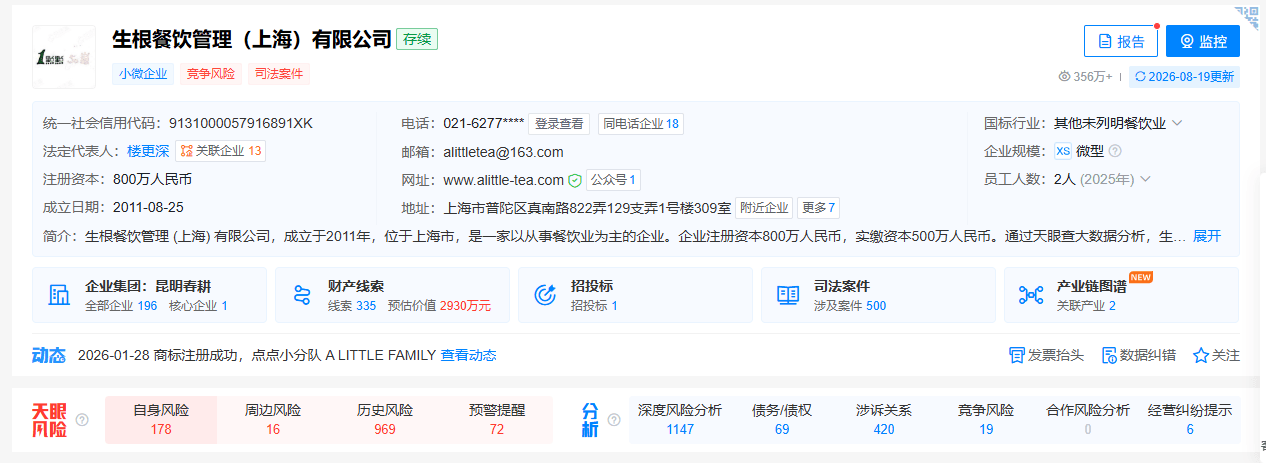1266x463 pixels.
Task: Click email alittletea@163.com
Action: [x=503, y=152]
